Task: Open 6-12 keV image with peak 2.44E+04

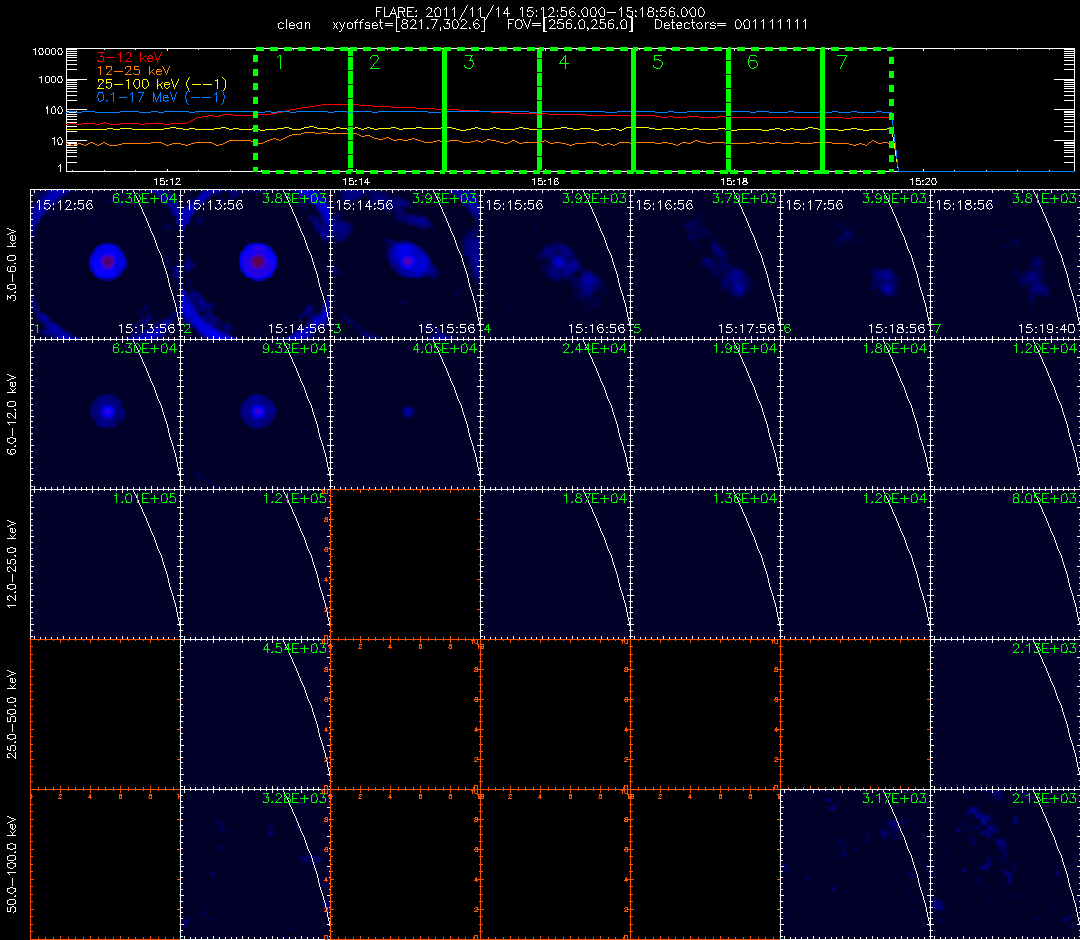Action: tap(555, 415)
